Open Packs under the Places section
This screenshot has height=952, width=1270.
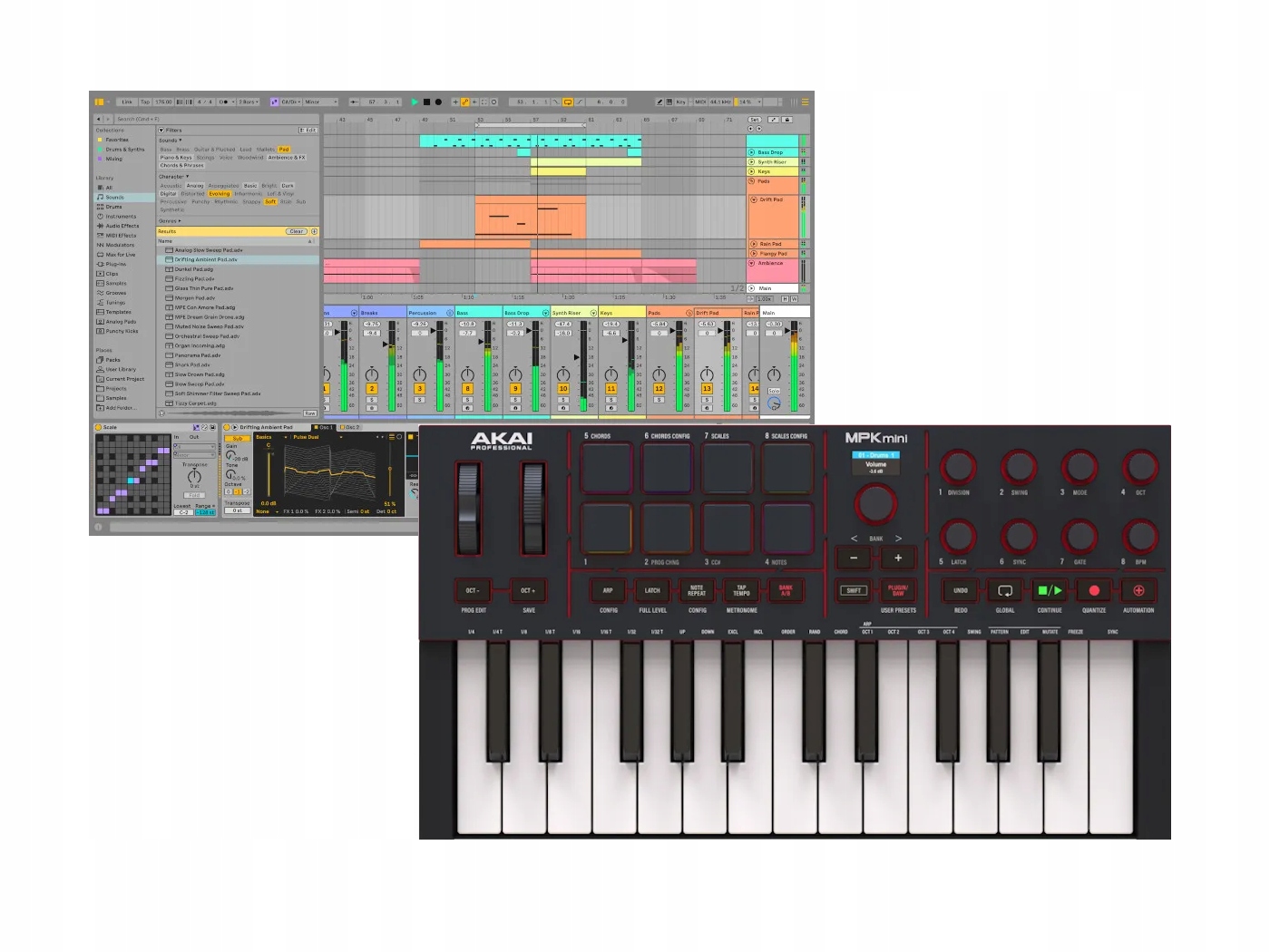(113, 360)
